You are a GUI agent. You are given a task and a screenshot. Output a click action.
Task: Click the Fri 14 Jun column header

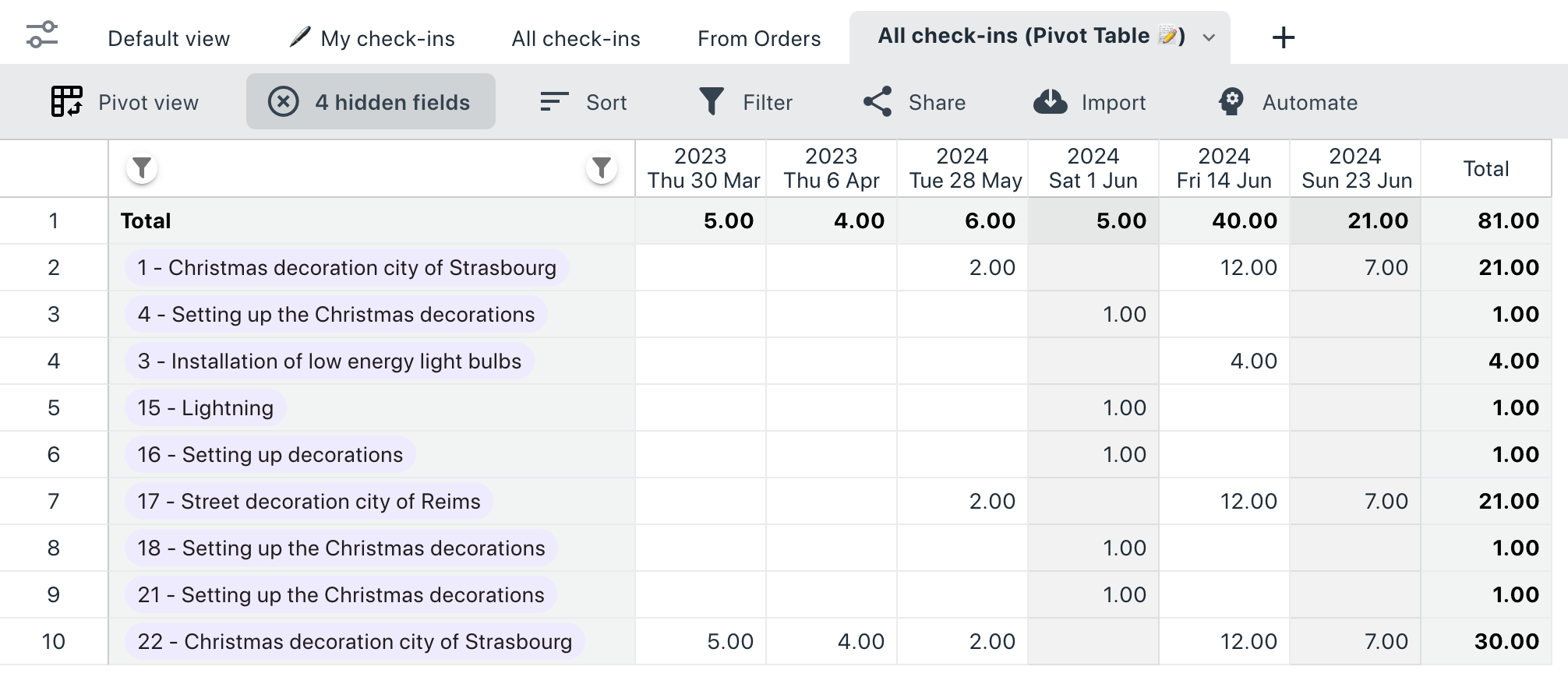click(1224, 168)
